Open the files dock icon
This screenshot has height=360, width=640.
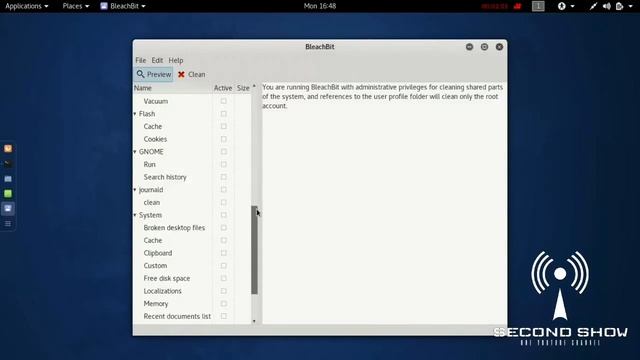point(8,179)
